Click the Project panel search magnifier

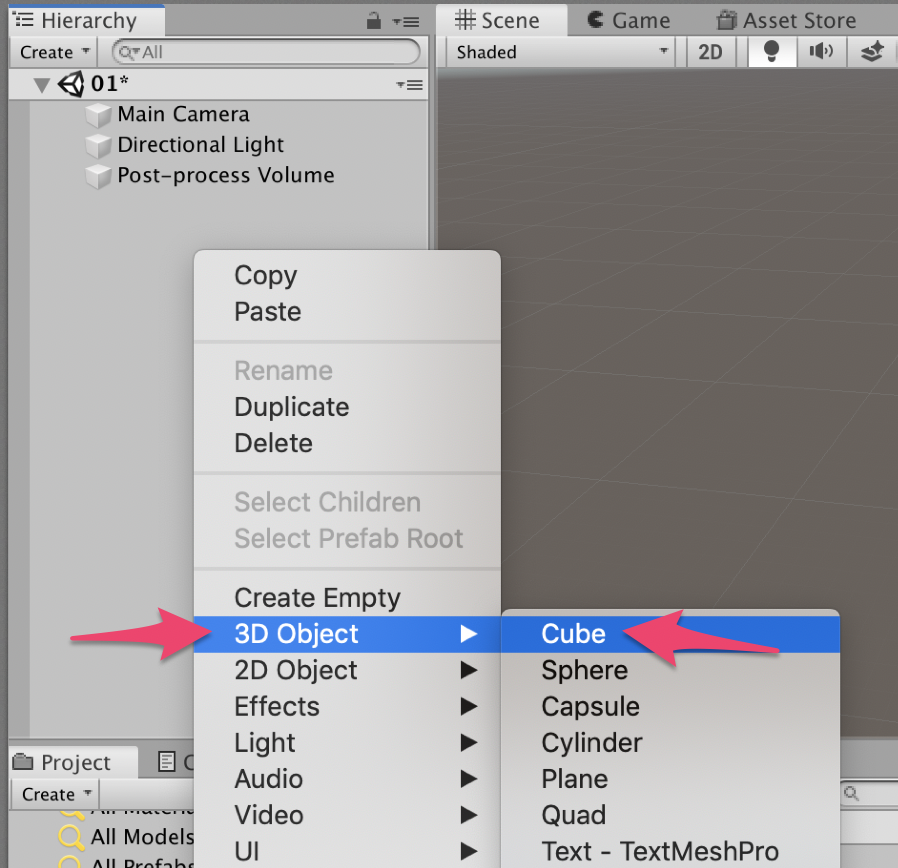click(x=852, y=793)
